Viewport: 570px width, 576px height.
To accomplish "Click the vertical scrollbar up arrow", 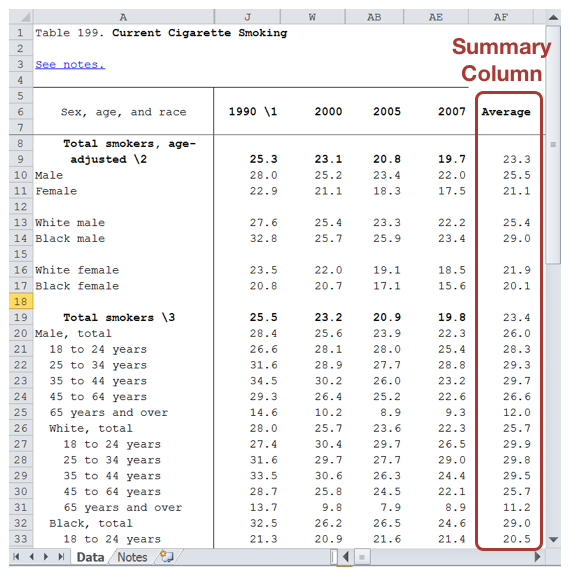I will tap(553, 17).
